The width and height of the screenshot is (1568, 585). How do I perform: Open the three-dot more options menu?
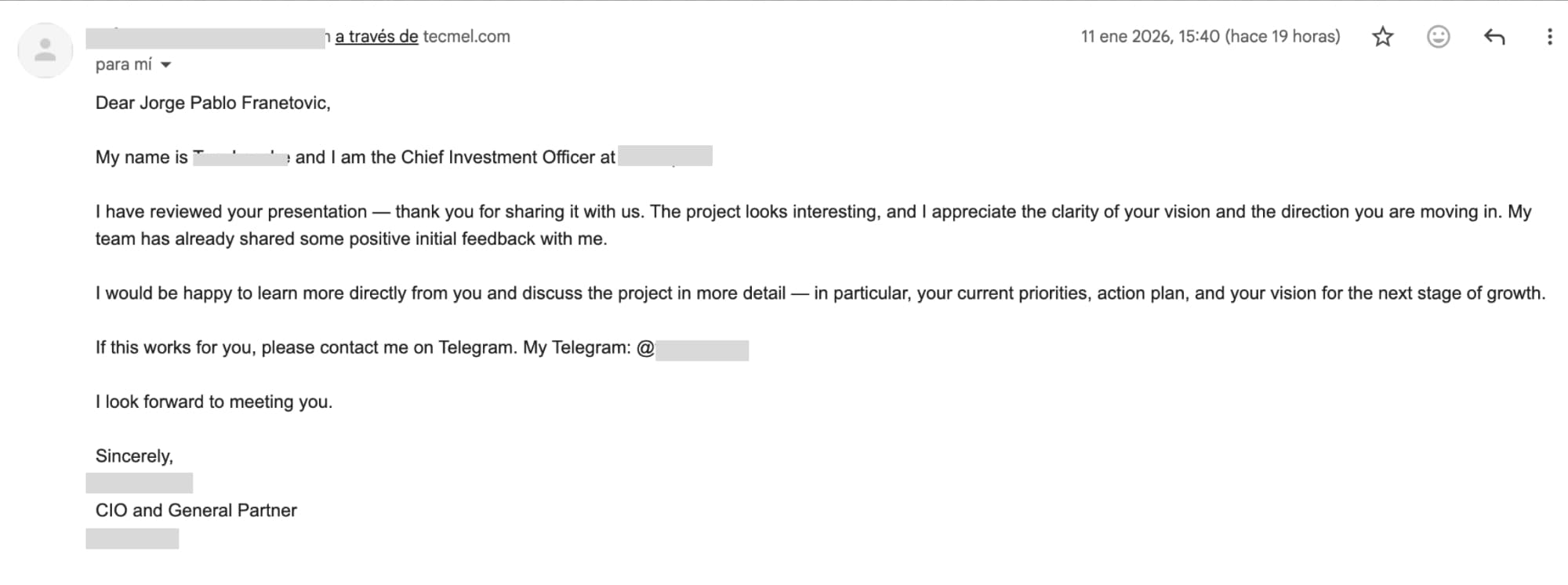coord(1549,37)
